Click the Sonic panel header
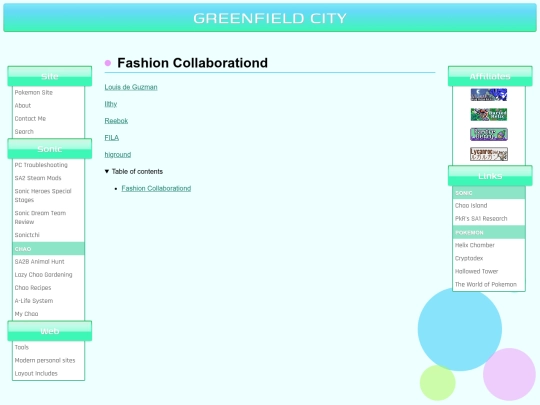 click(50, 149)
